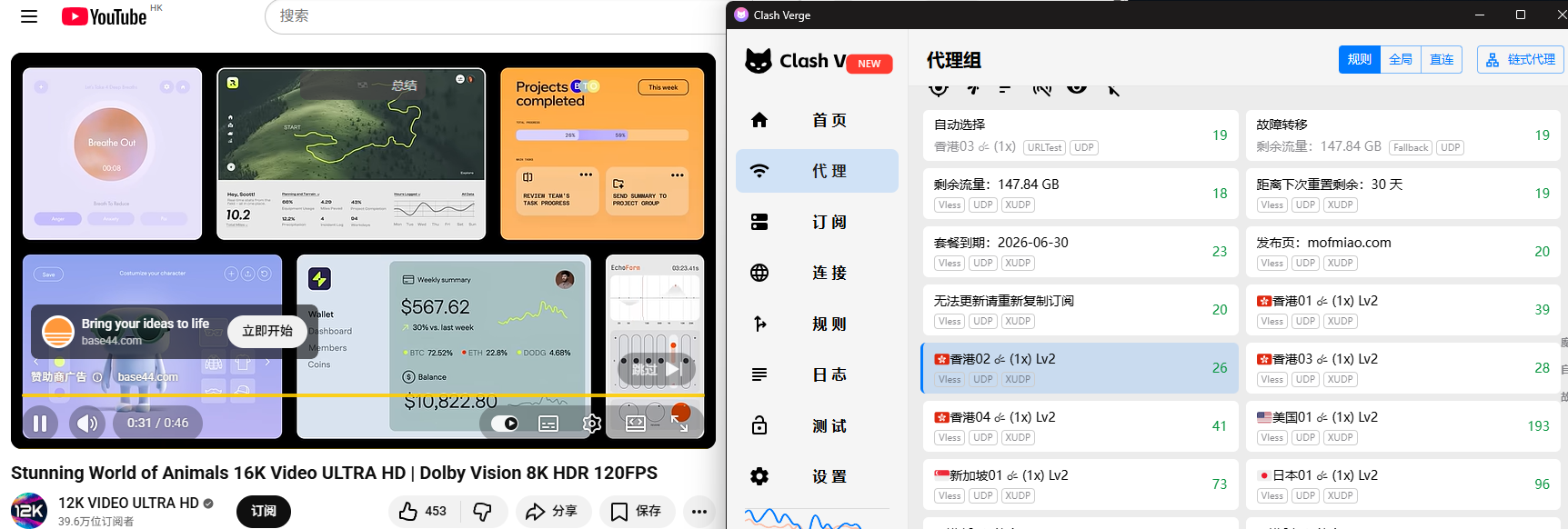The height and width of the screenshot is (529, 1568).
Task: Switch proxy mode to 全局 (Global)
Action: pyautogui.click(x=1401, y=59)
